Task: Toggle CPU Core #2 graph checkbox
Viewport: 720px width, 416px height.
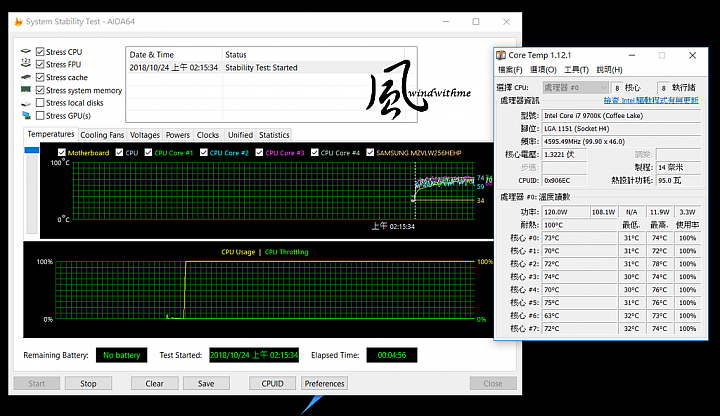Action: (x=204, y=152)
